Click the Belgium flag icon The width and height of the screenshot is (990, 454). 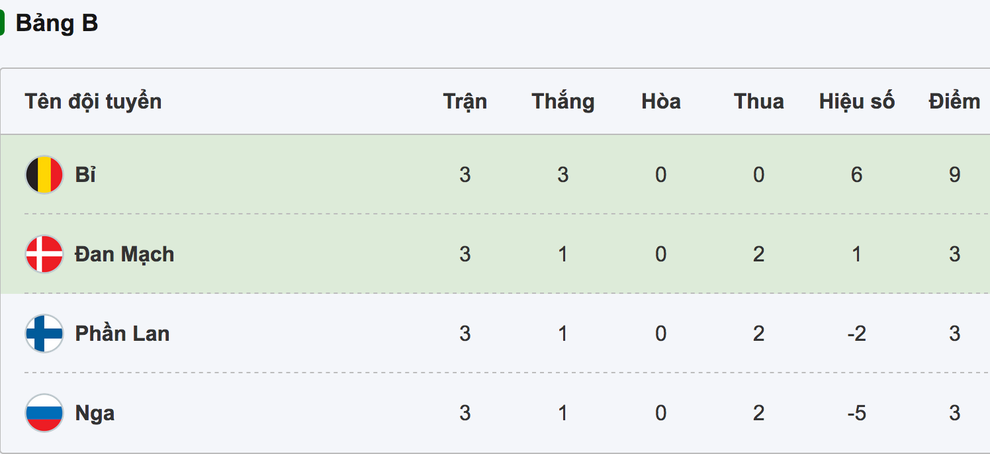tap(44, 175)
